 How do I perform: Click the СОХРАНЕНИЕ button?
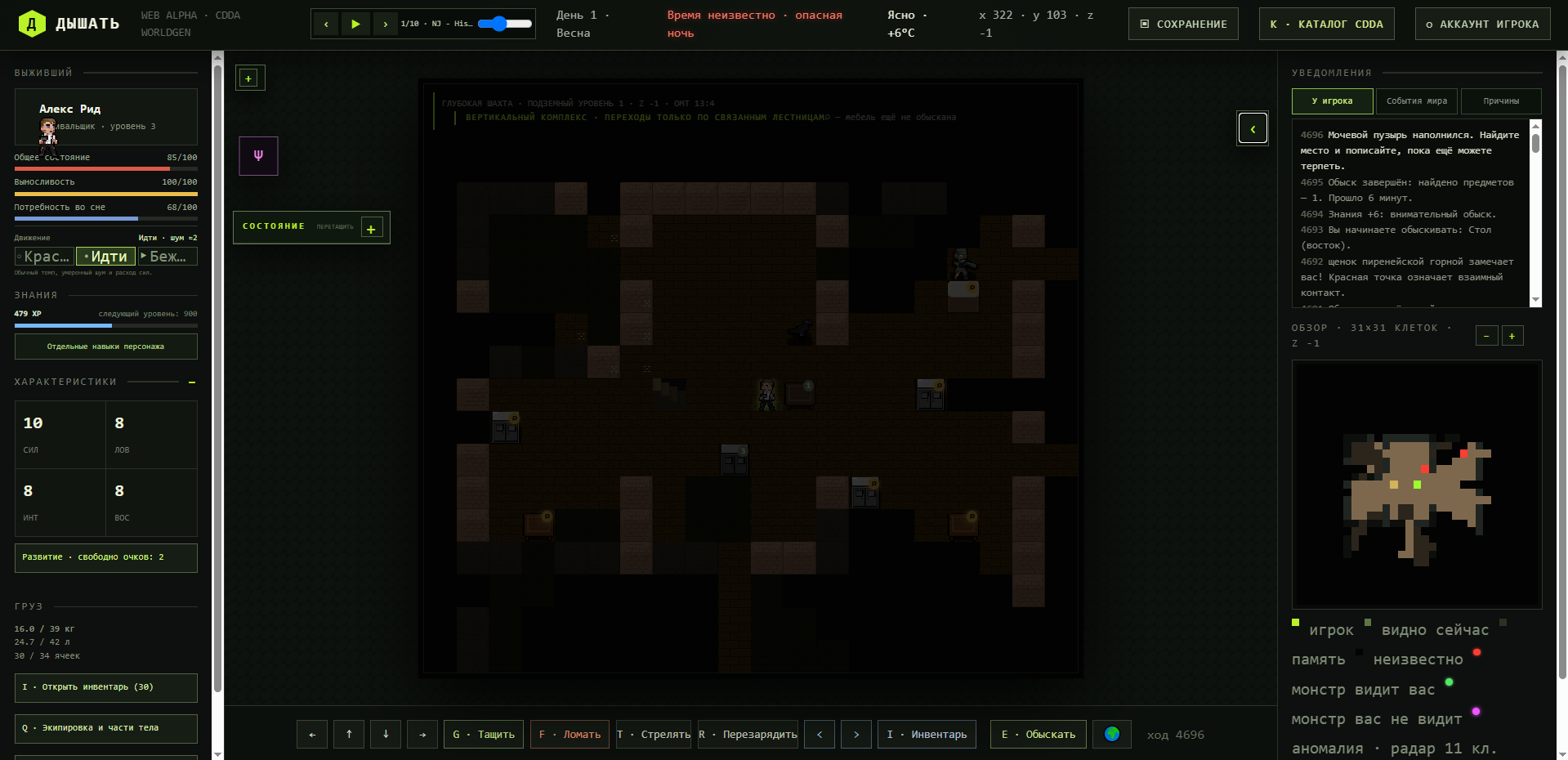tap(1183, 24)
